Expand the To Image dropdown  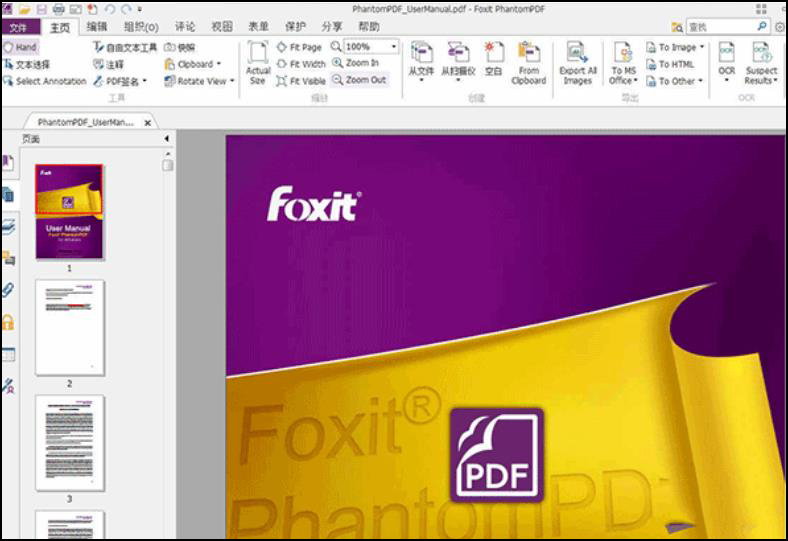click(x=702, y=47)
